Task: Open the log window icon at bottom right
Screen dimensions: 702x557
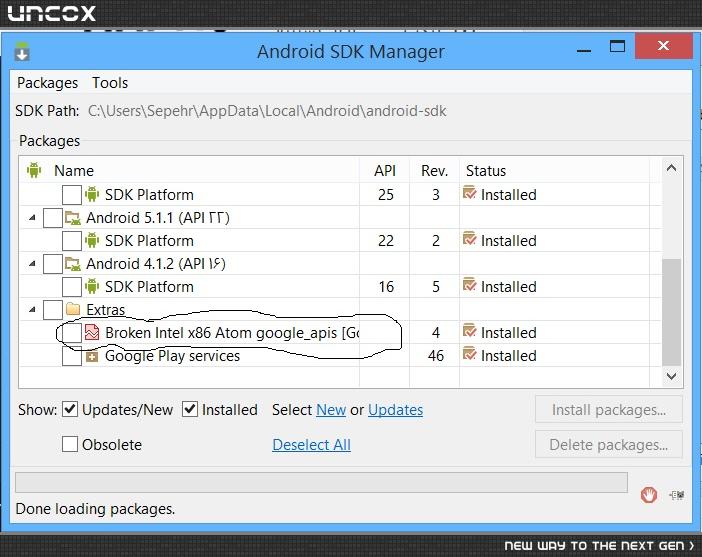Action: pos(677,495)
